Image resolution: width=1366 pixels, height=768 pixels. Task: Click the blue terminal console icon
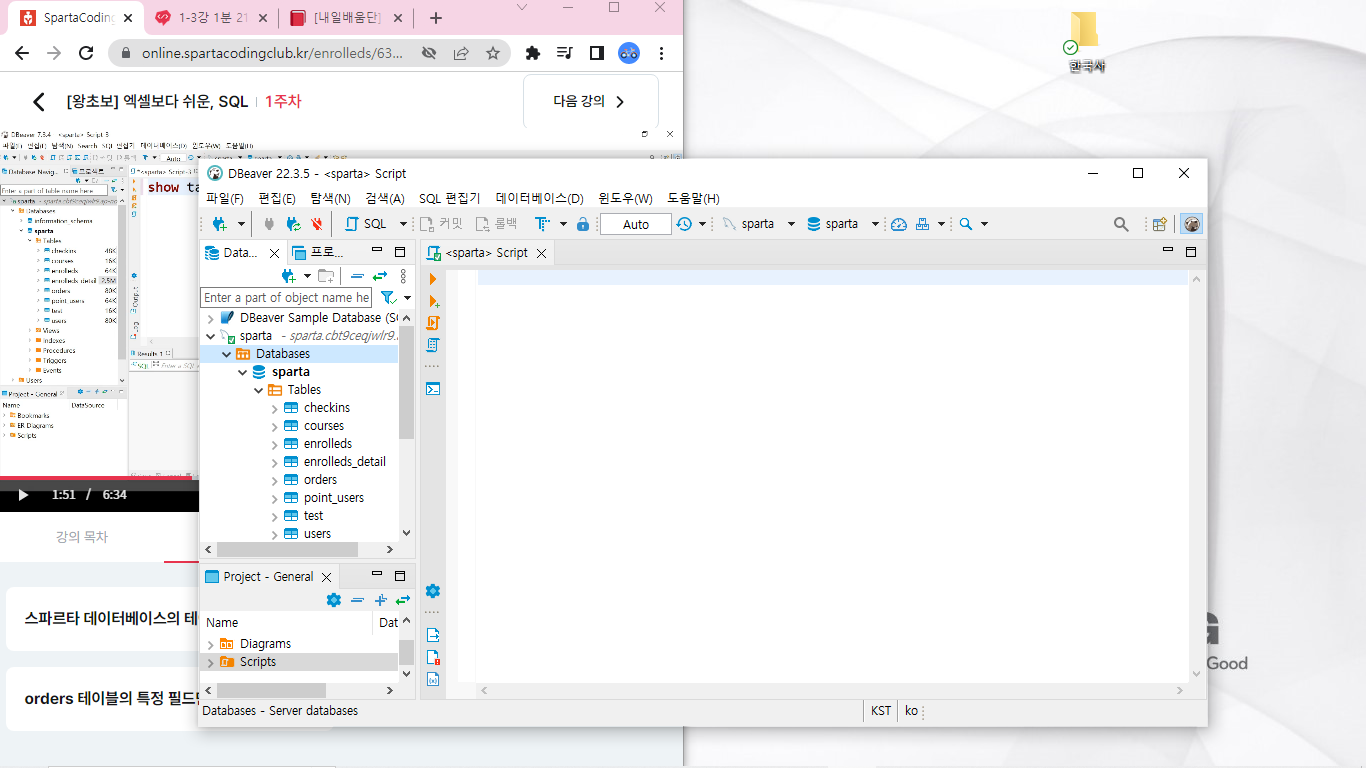[433, 389]
